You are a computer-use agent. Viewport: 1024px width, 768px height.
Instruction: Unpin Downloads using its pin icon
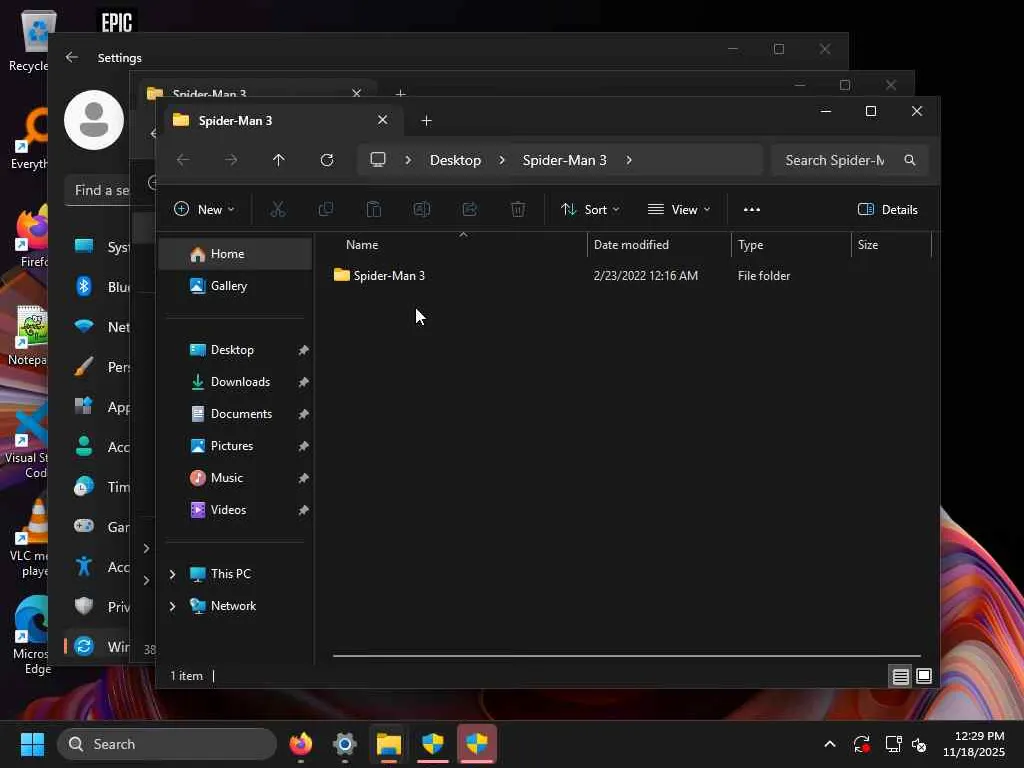(x=303, y=382)
